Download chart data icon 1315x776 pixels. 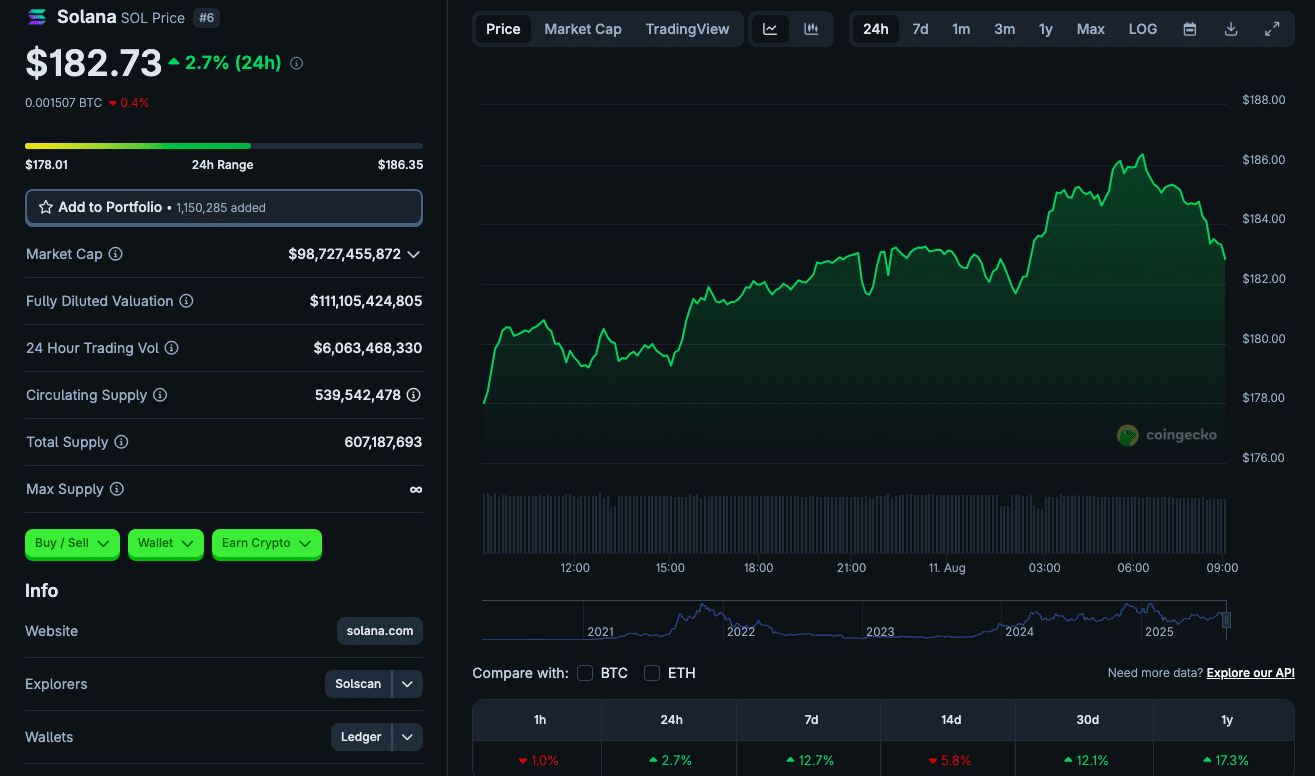pyautogui.click(x=1231, y=29)
